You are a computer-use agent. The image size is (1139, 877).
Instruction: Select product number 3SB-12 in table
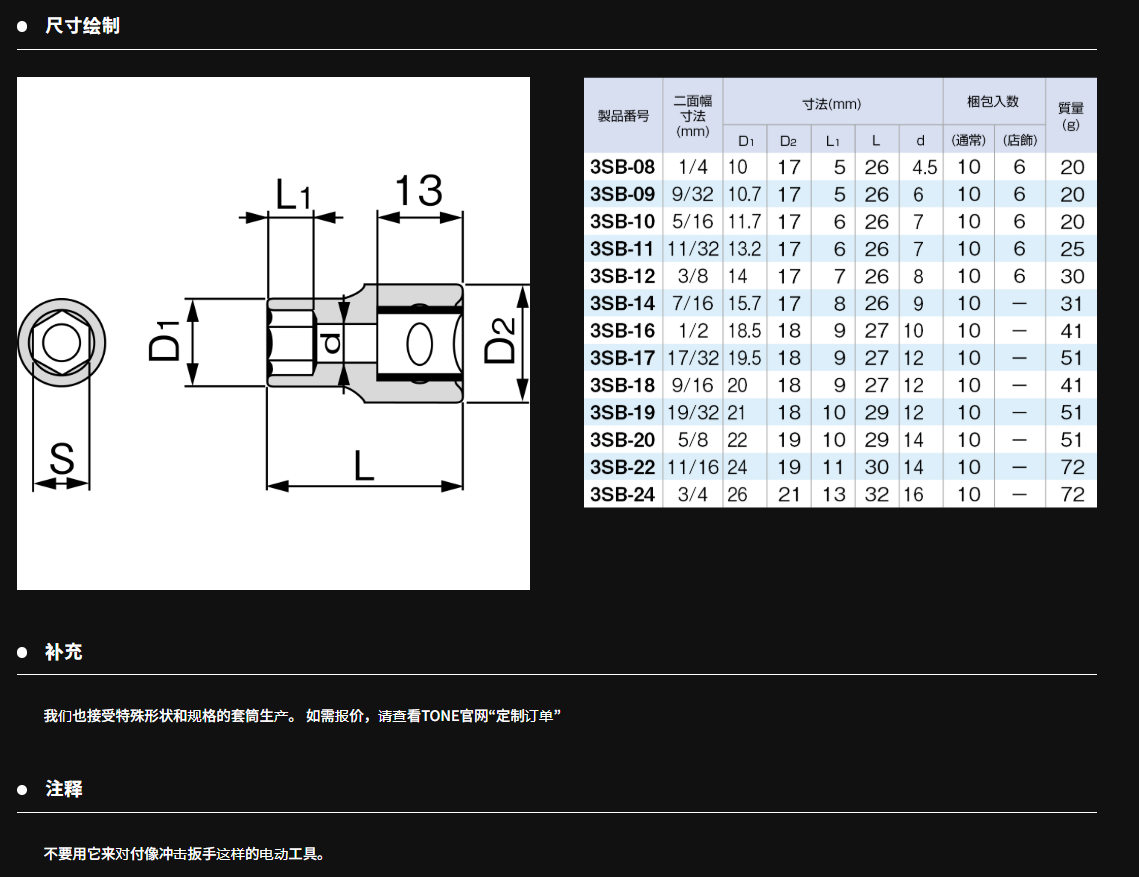(622, 276)
